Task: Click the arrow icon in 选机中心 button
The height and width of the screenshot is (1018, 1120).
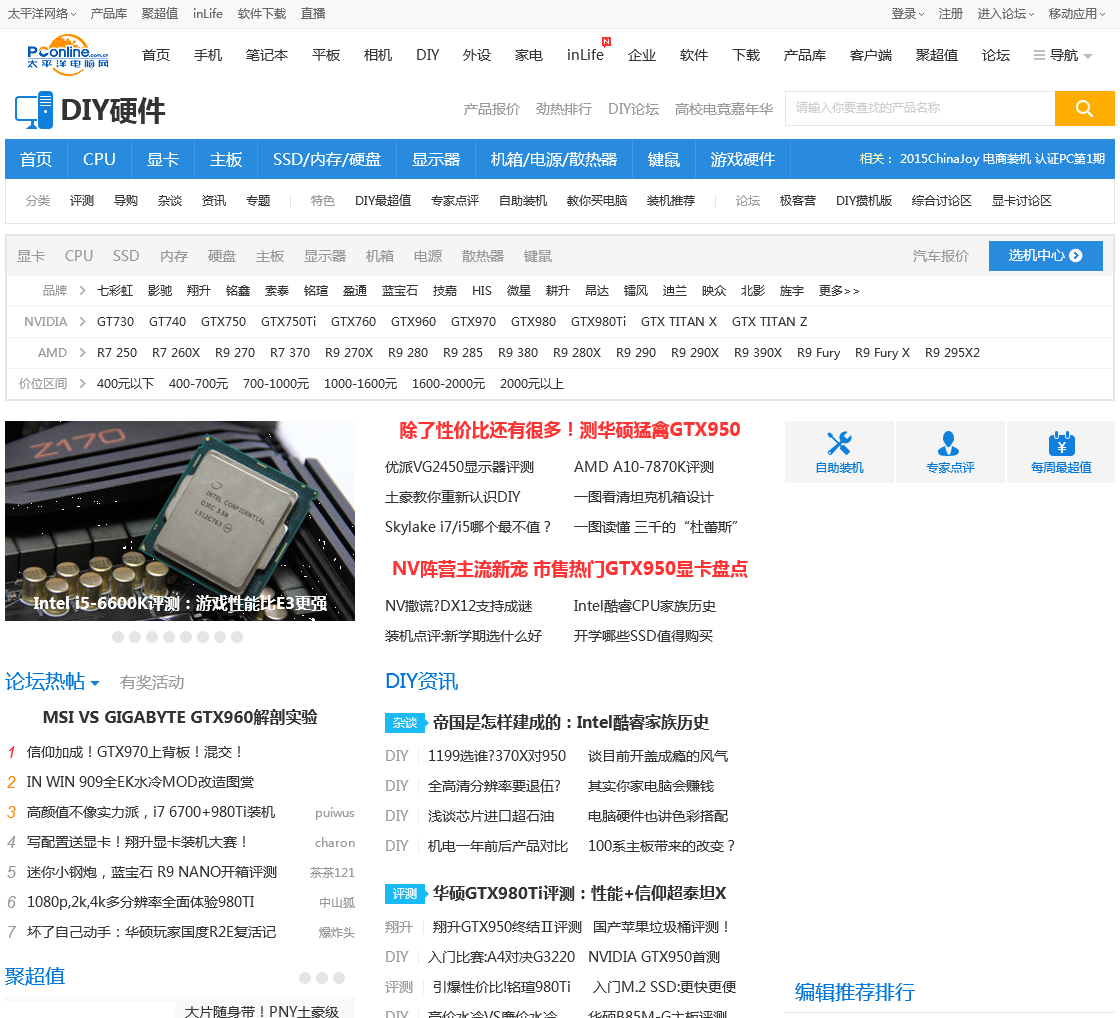Action: pos(1076,256)
